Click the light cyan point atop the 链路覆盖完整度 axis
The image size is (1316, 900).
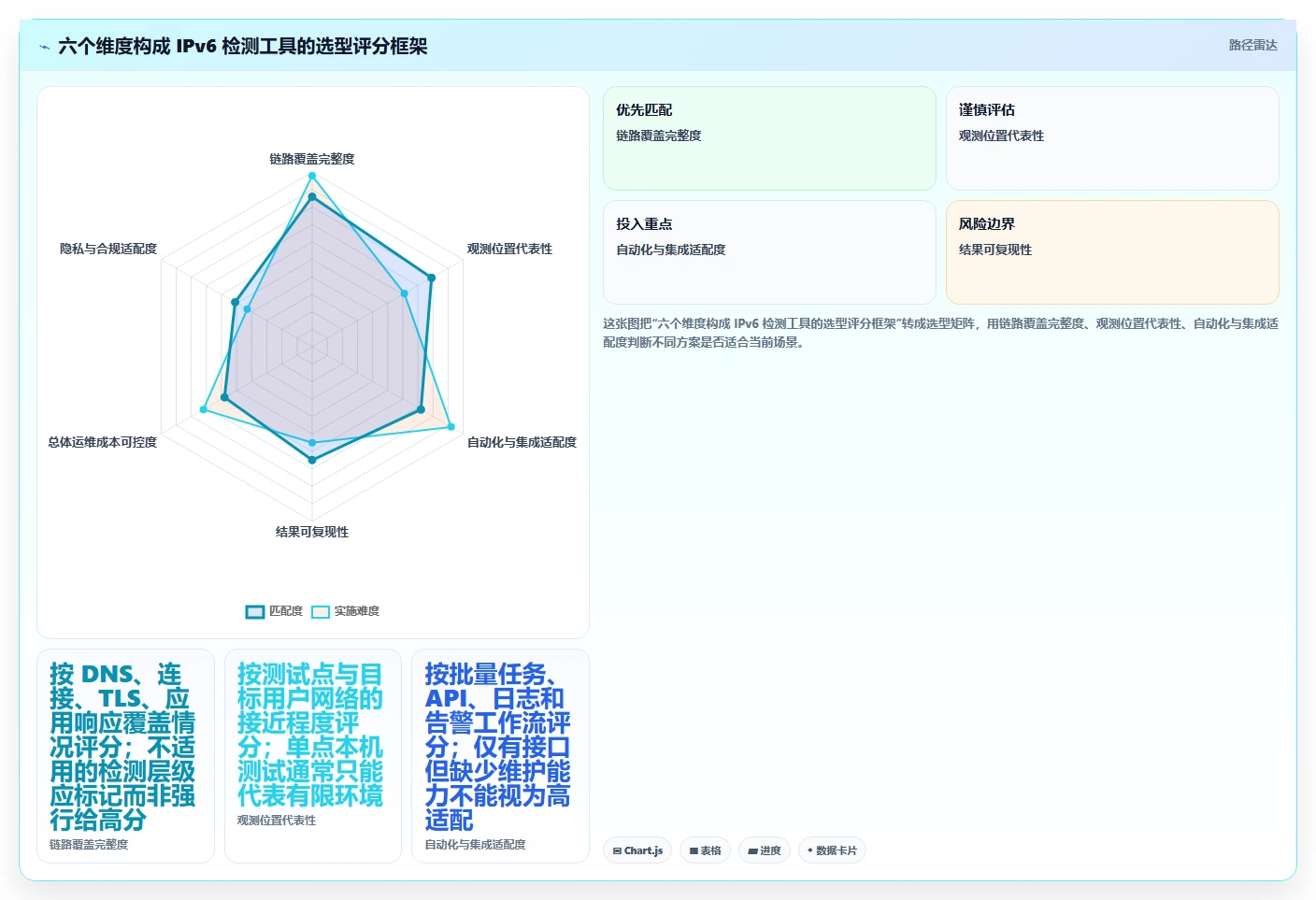point(312,176)
